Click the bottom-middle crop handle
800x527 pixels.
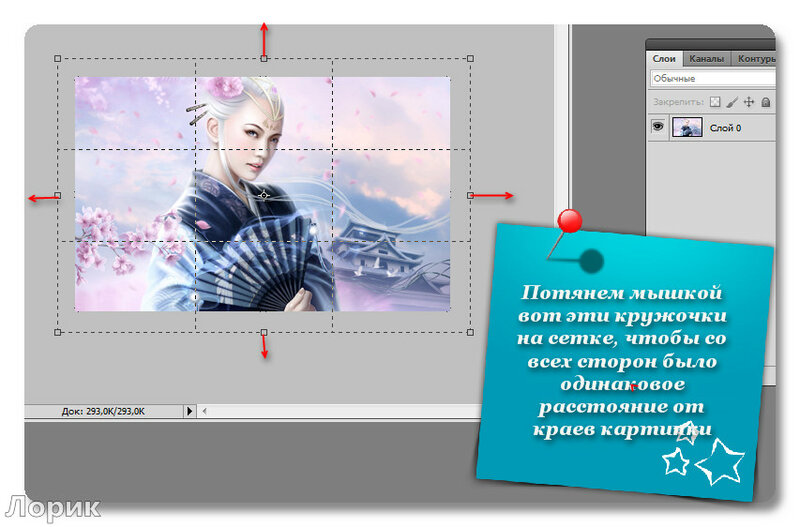264,332
